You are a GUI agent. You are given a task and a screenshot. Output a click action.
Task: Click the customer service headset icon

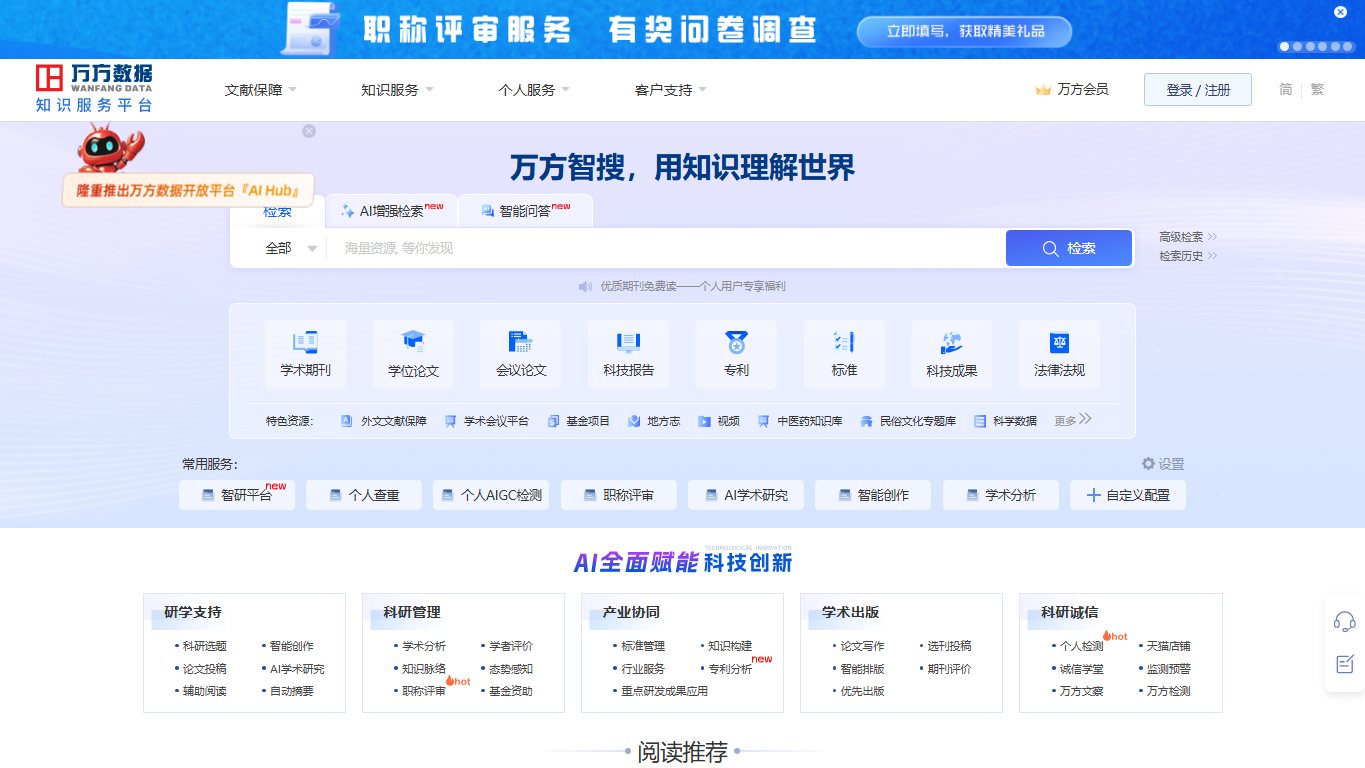(1344, 622)
